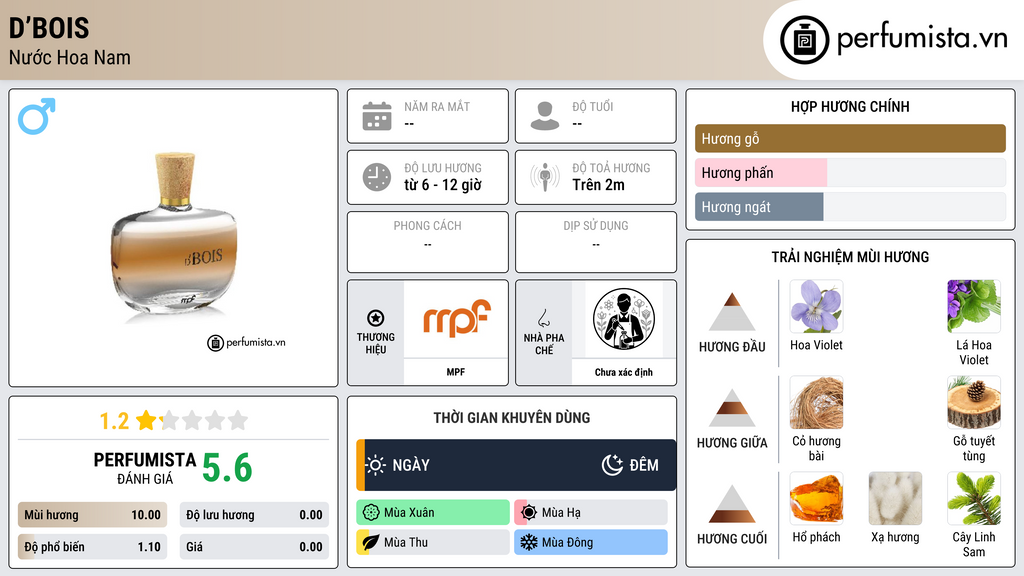Click the Mùa Xuân season label
Screen dimensions: 1024x576
pos(409,513)
